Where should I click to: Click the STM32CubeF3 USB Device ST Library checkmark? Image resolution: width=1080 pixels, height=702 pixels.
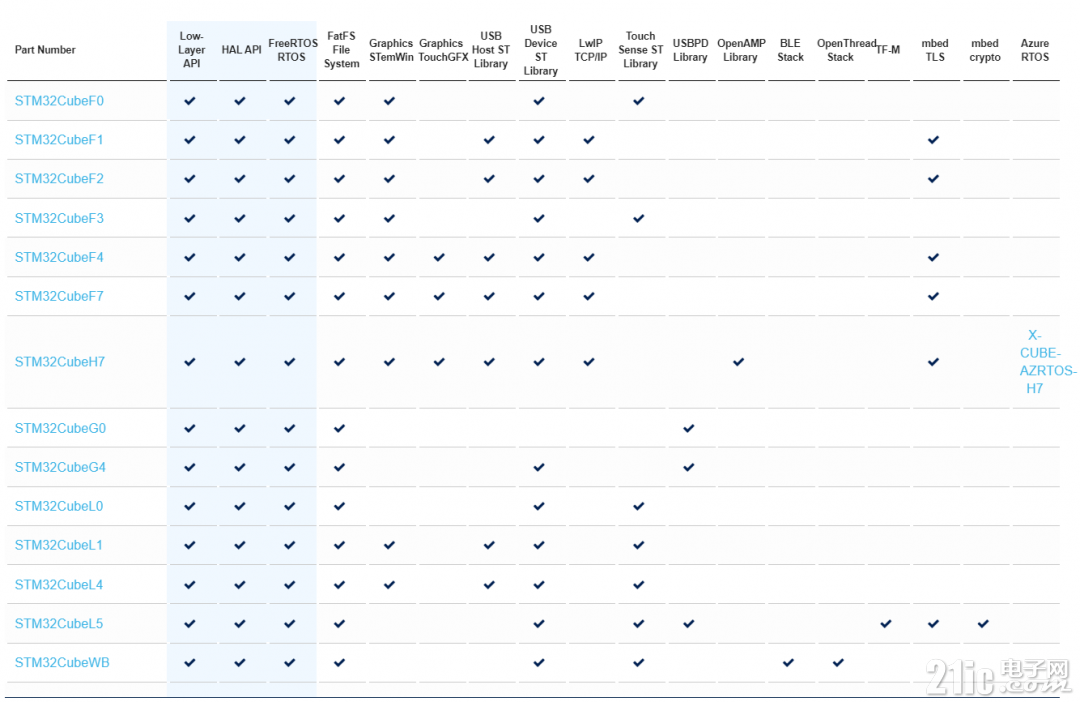(539, 218)
